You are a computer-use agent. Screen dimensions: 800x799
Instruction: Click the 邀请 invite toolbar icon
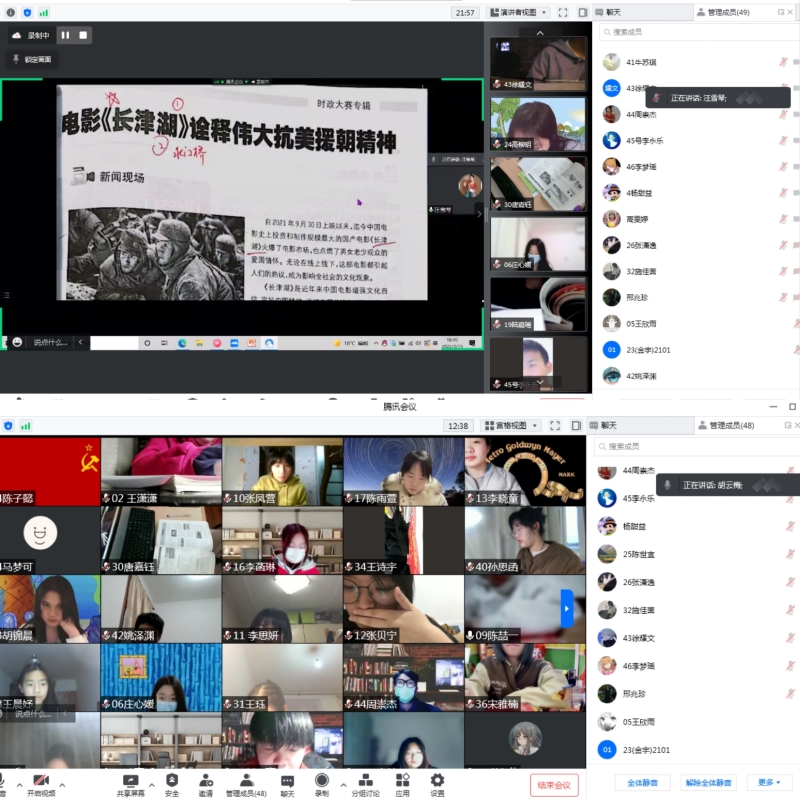(206, 785)
